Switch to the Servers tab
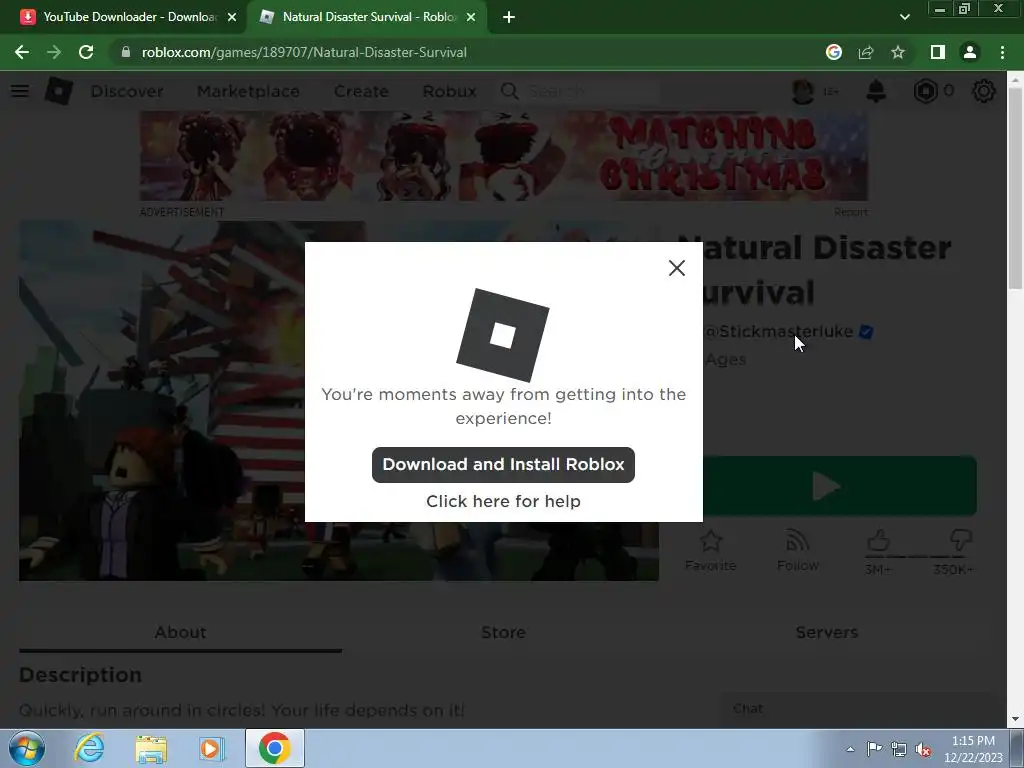Viewport: 1024px width, 768px height. tap(826, 632)
